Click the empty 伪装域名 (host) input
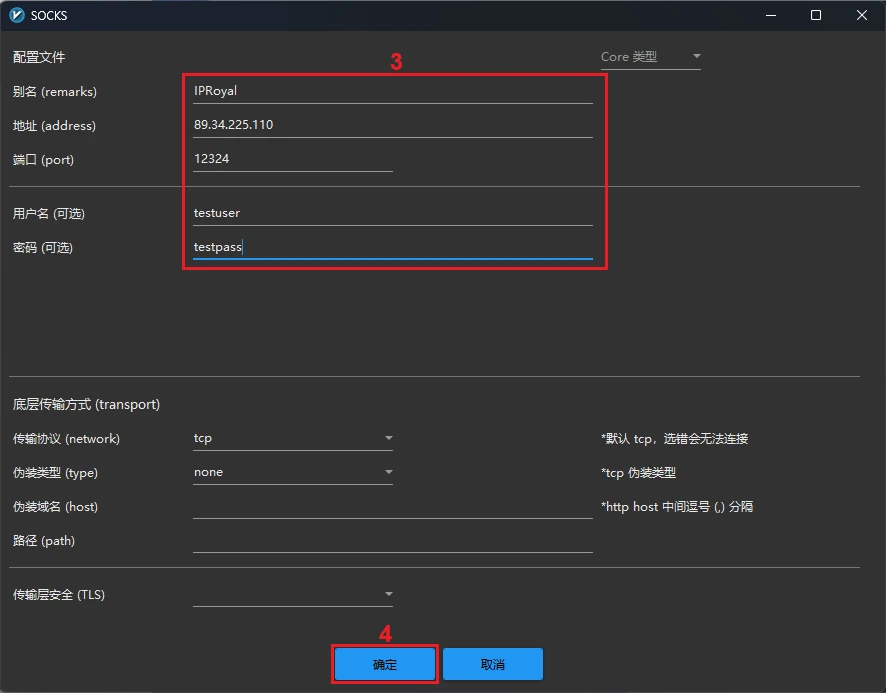Screen dimensions: 886x693 [392, 507]
